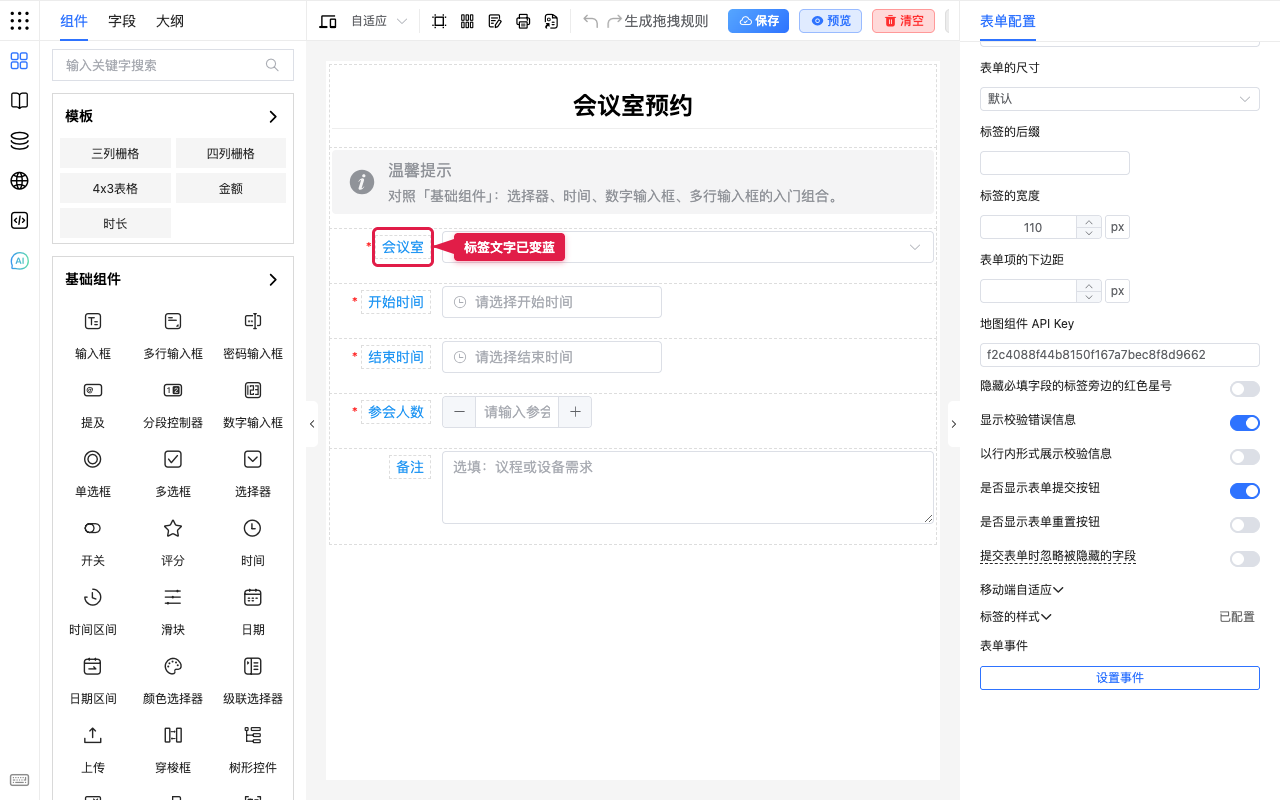Open the nine-dot app menu icon
Screen dimensions: 1280x800
(19, 21)
